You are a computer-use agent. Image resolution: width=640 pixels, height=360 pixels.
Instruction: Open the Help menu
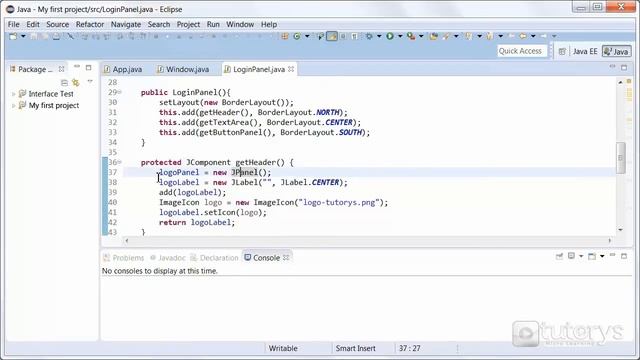click(x=269, y=24)
